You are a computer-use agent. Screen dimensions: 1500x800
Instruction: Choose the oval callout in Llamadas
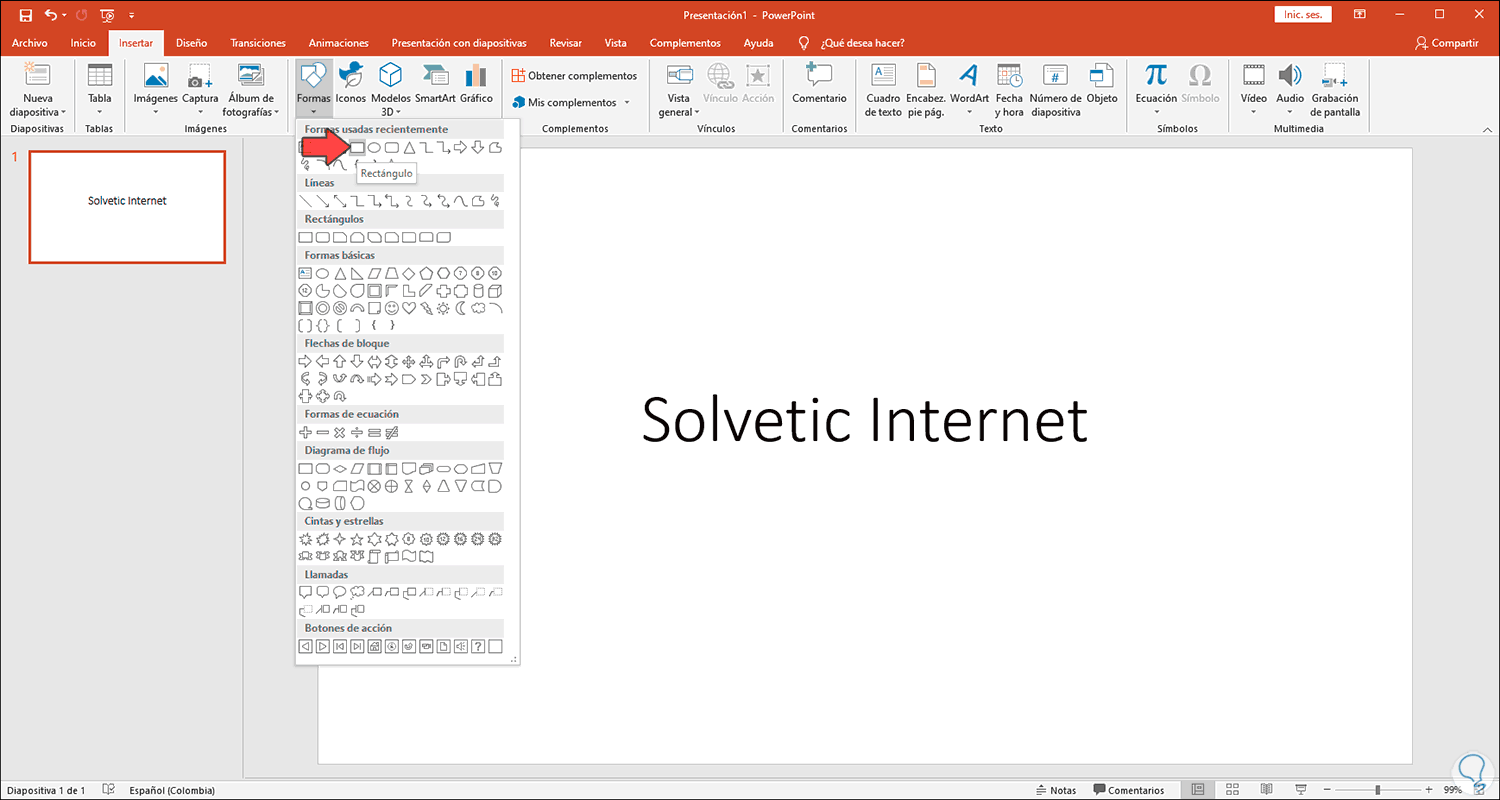(x=340, y=592)
